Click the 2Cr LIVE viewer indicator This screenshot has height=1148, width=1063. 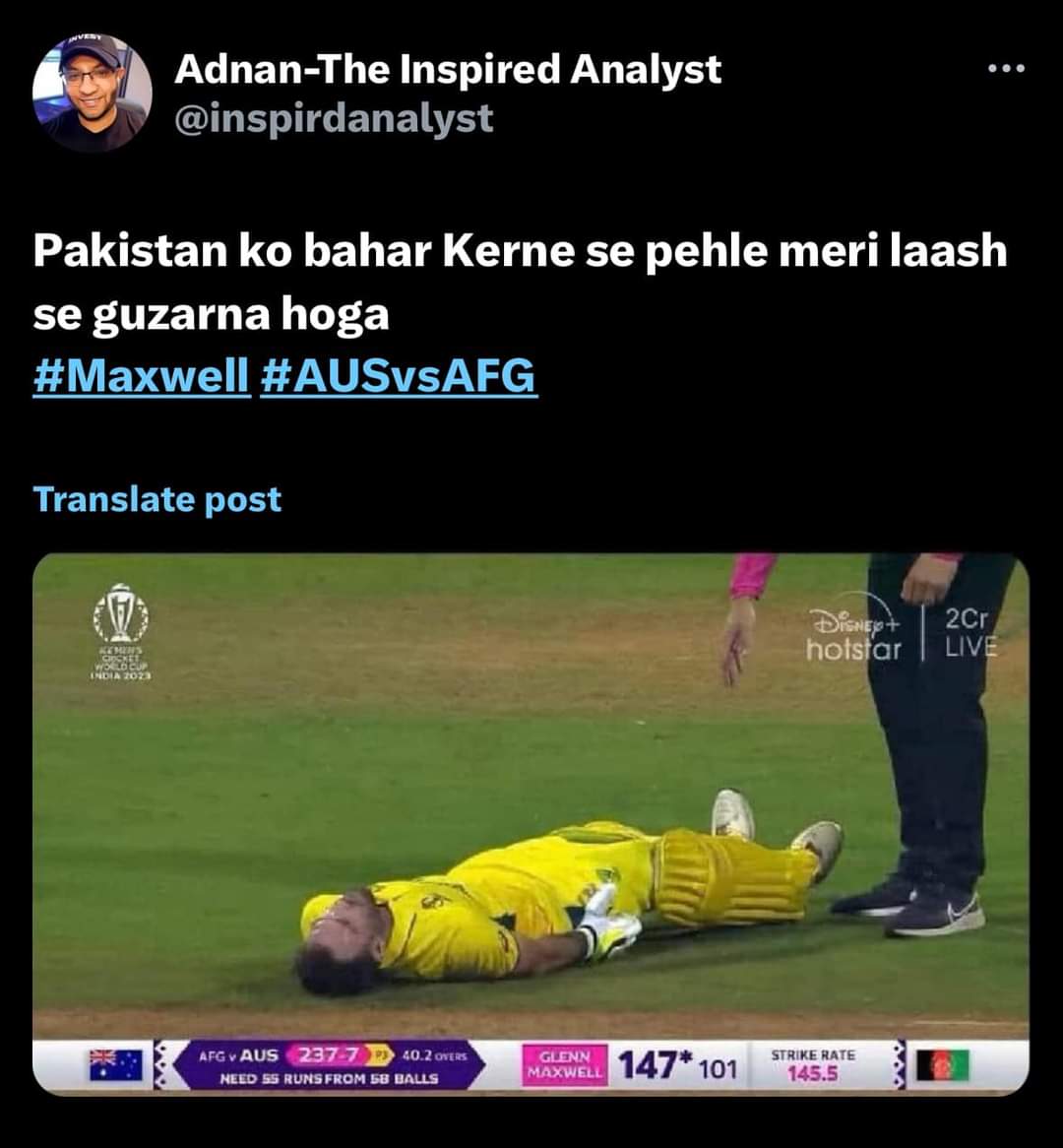click(969, 633)
